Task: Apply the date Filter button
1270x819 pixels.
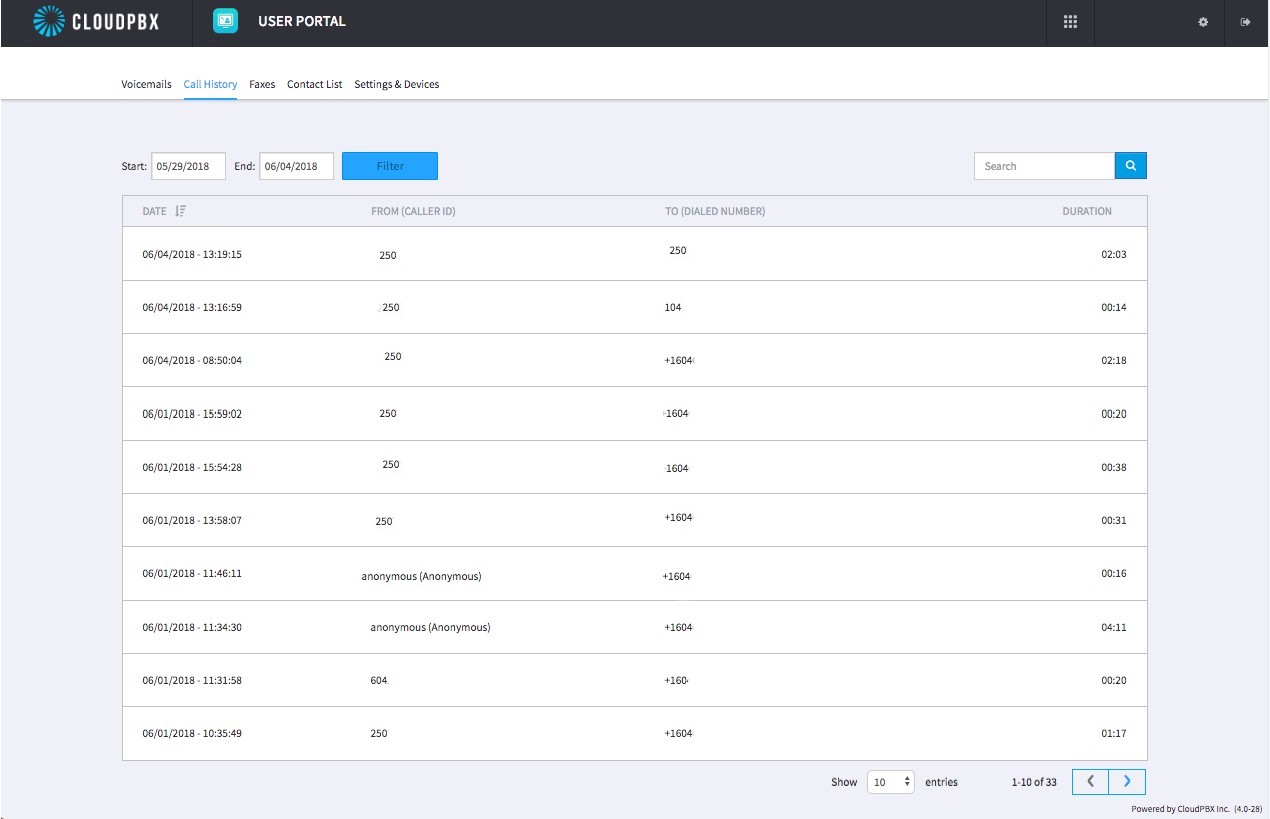Action: 390,166
